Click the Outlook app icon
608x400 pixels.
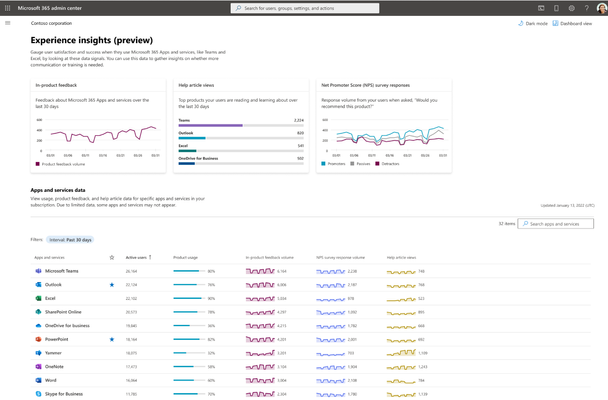click(x=38, y=284)
